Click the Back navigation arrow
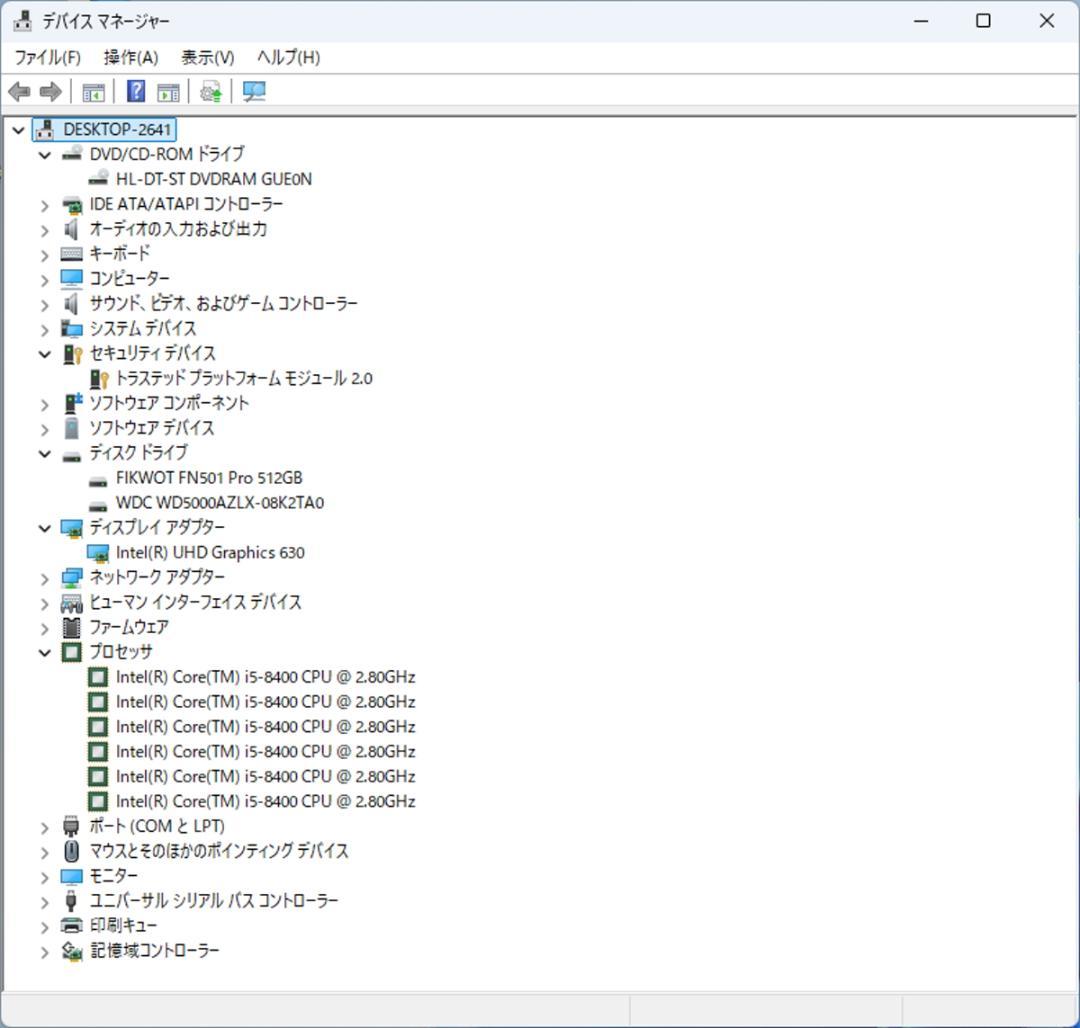 [18, 91]
